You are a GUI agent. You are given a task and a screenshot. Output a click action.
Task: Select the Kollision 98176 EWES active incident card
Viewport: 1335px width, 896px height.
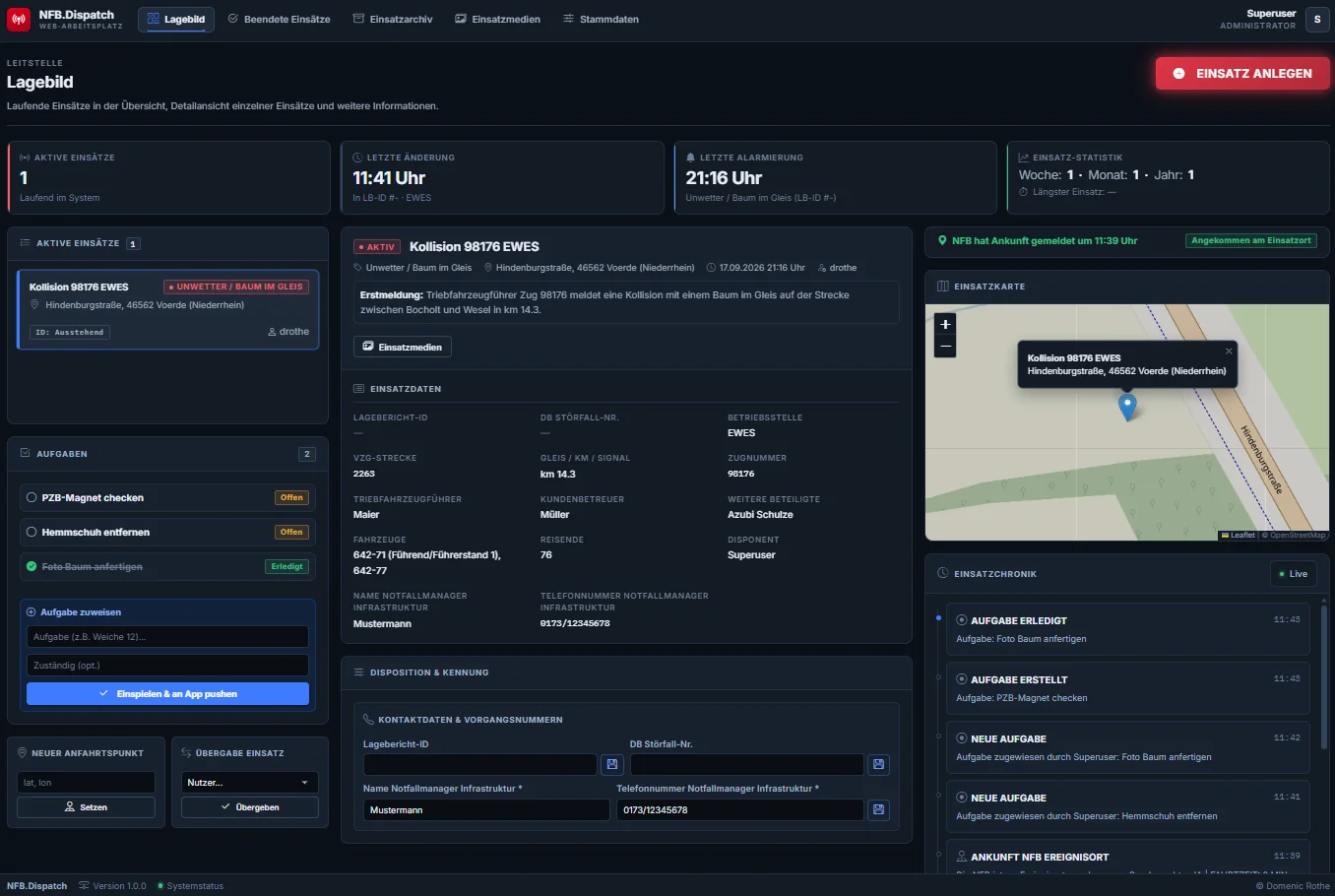[x=168, y=309]
